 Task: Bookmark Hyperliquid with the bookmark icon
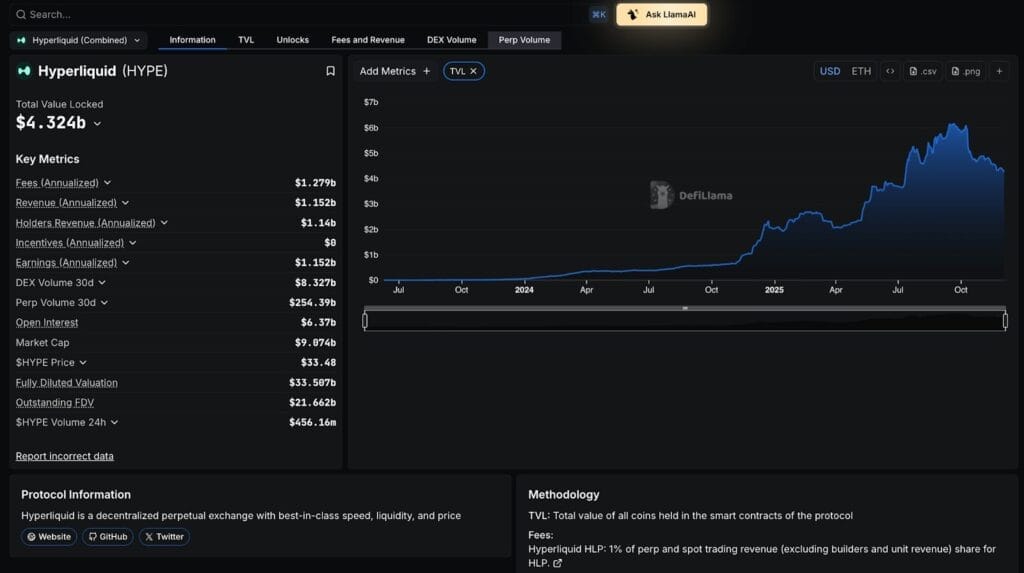(330, 71)
